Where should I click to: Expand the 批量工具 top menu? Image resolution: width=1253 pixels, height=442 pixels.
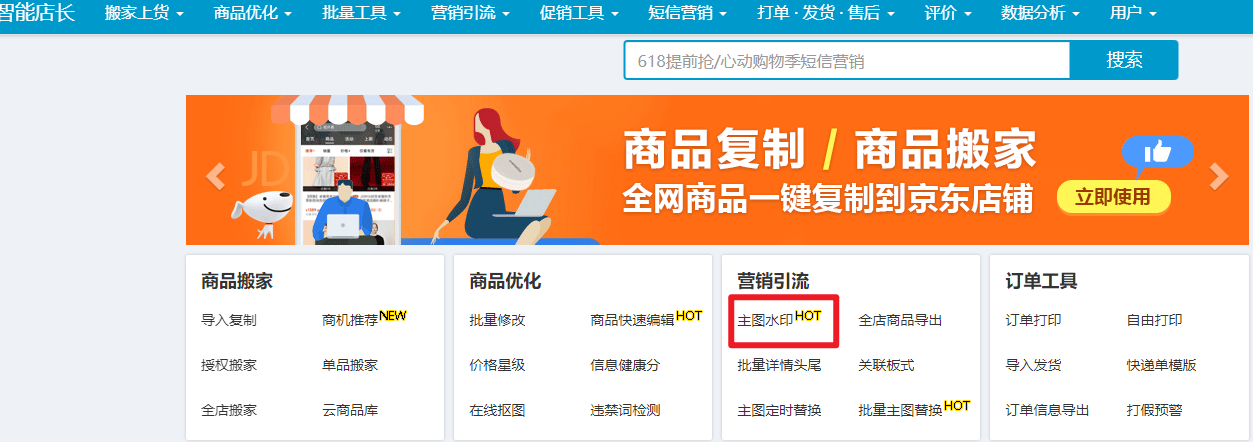click(362, 14)
